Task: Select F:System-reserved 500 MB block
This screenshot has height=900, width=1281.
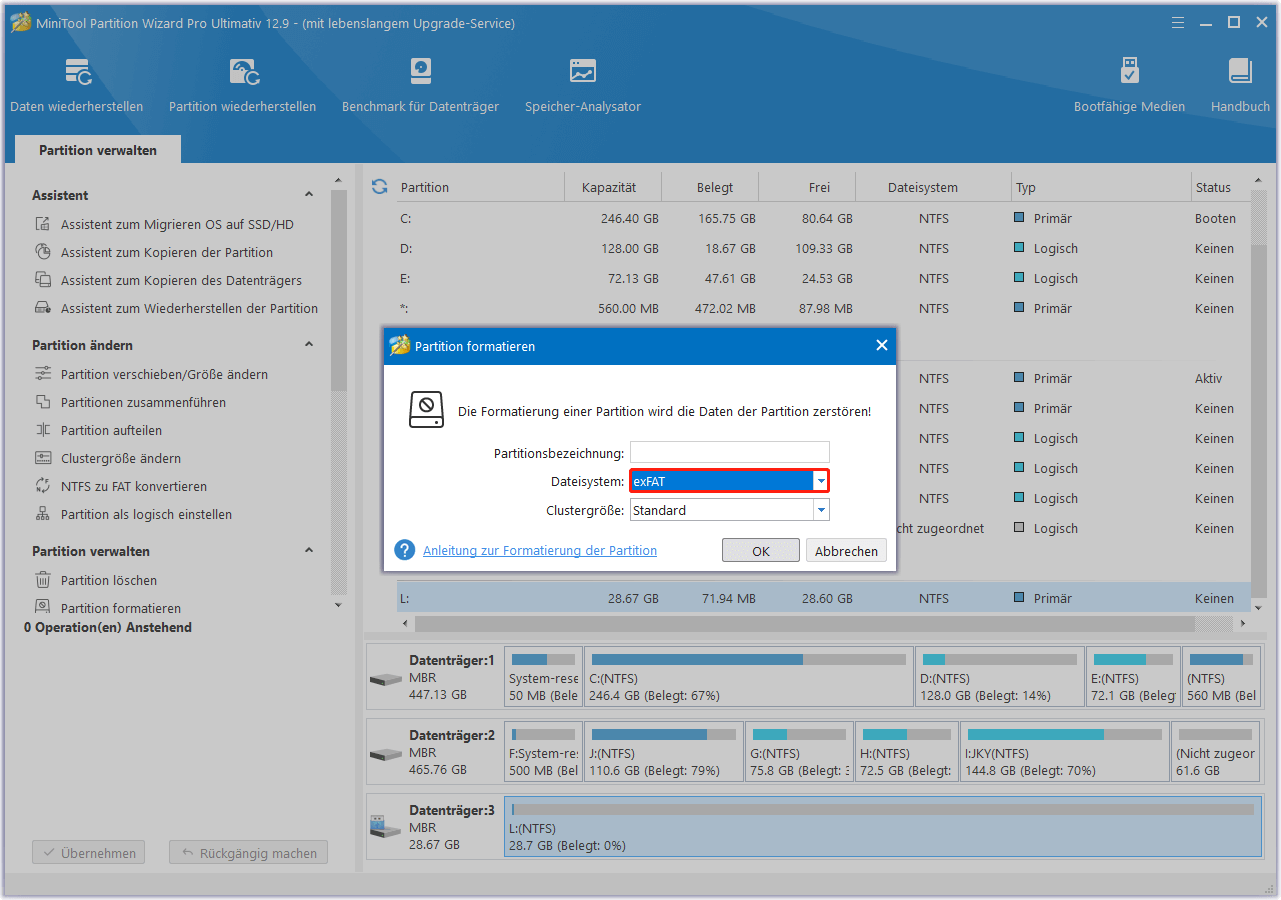Action: click(x=544, y=751)
